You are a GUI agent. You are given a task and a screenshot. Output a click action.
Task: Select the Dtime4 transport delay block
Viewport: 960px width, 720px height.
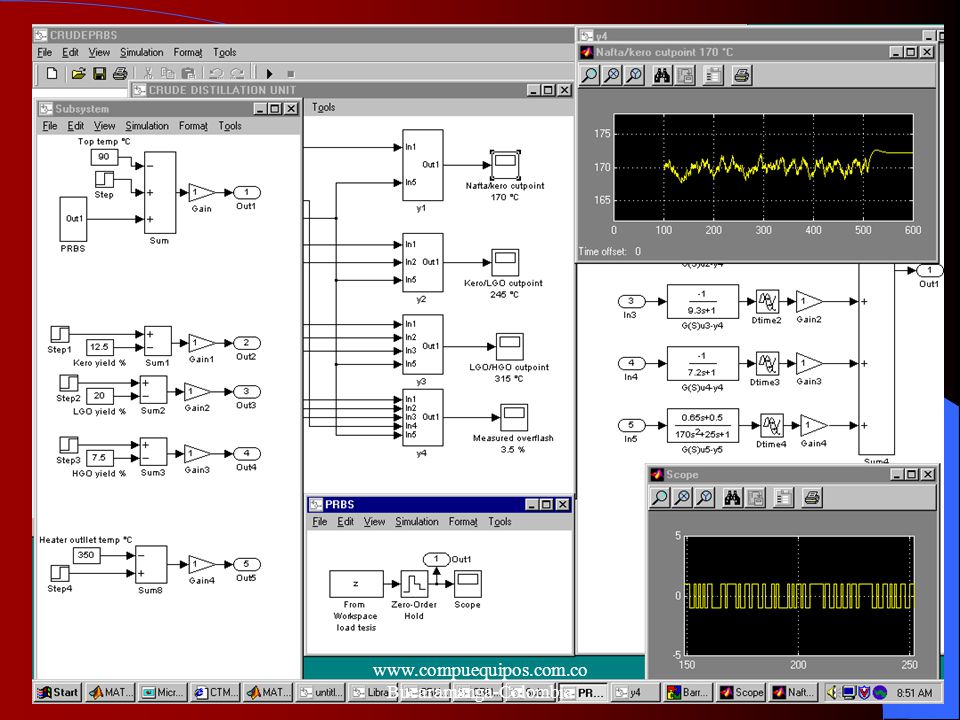(x=771, y=426)
